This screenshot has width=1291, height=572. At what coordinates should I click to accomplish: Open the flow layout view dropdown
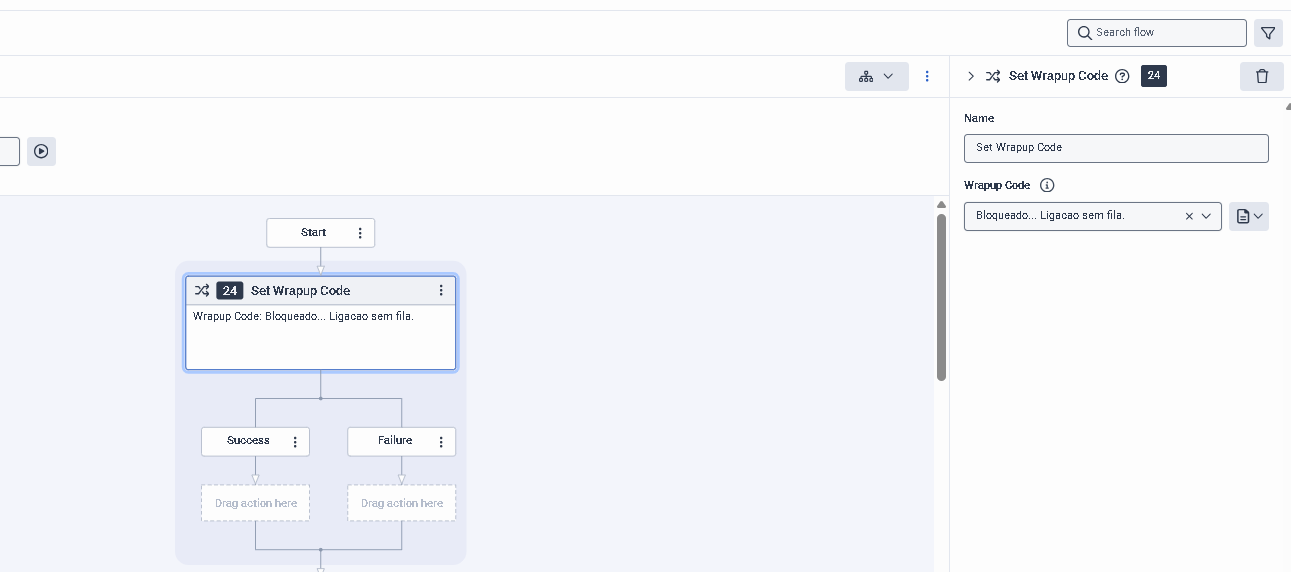[x=876, y=76]
